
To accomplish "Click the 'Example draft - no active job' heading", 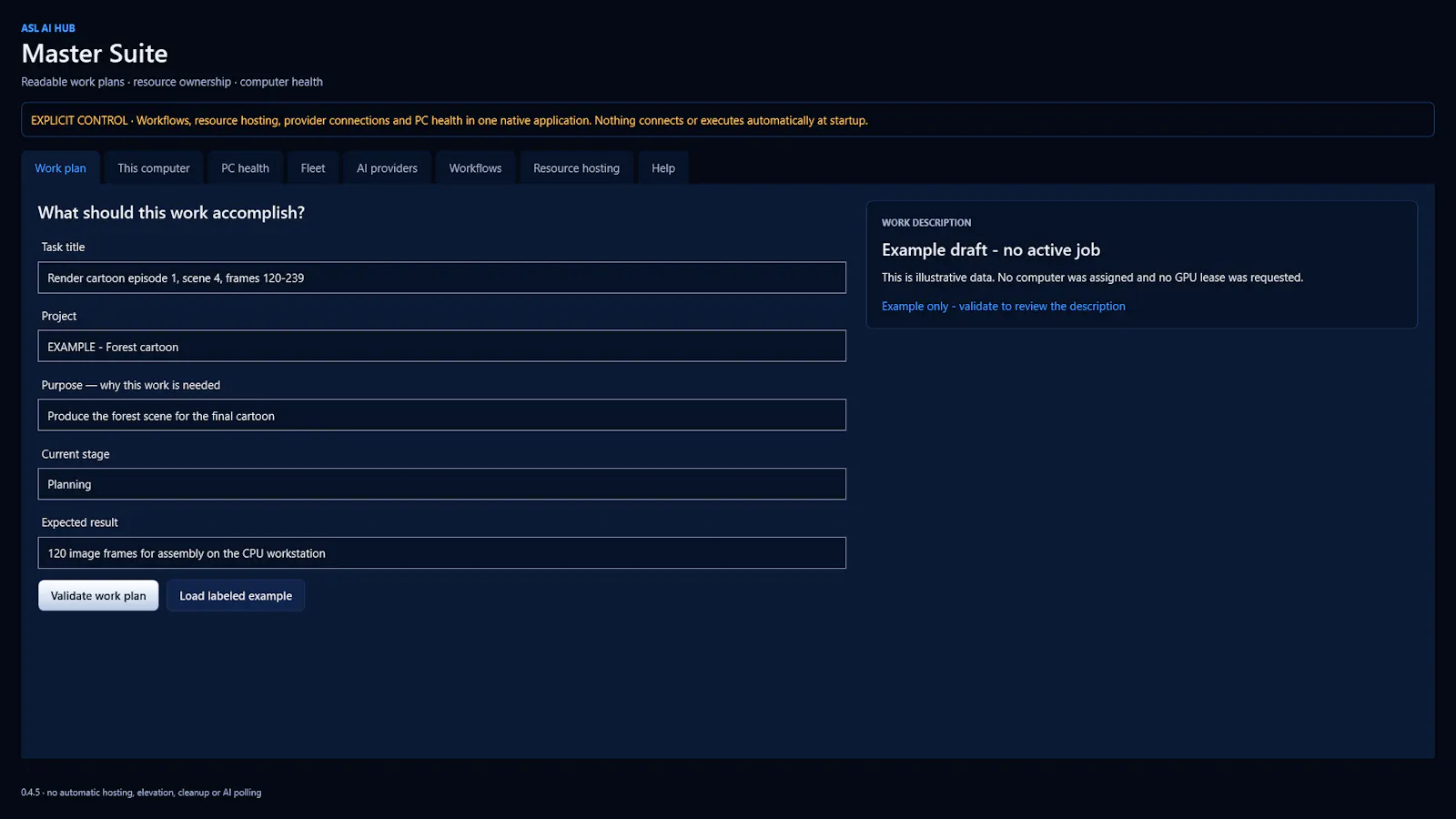I will pos(991,249).
